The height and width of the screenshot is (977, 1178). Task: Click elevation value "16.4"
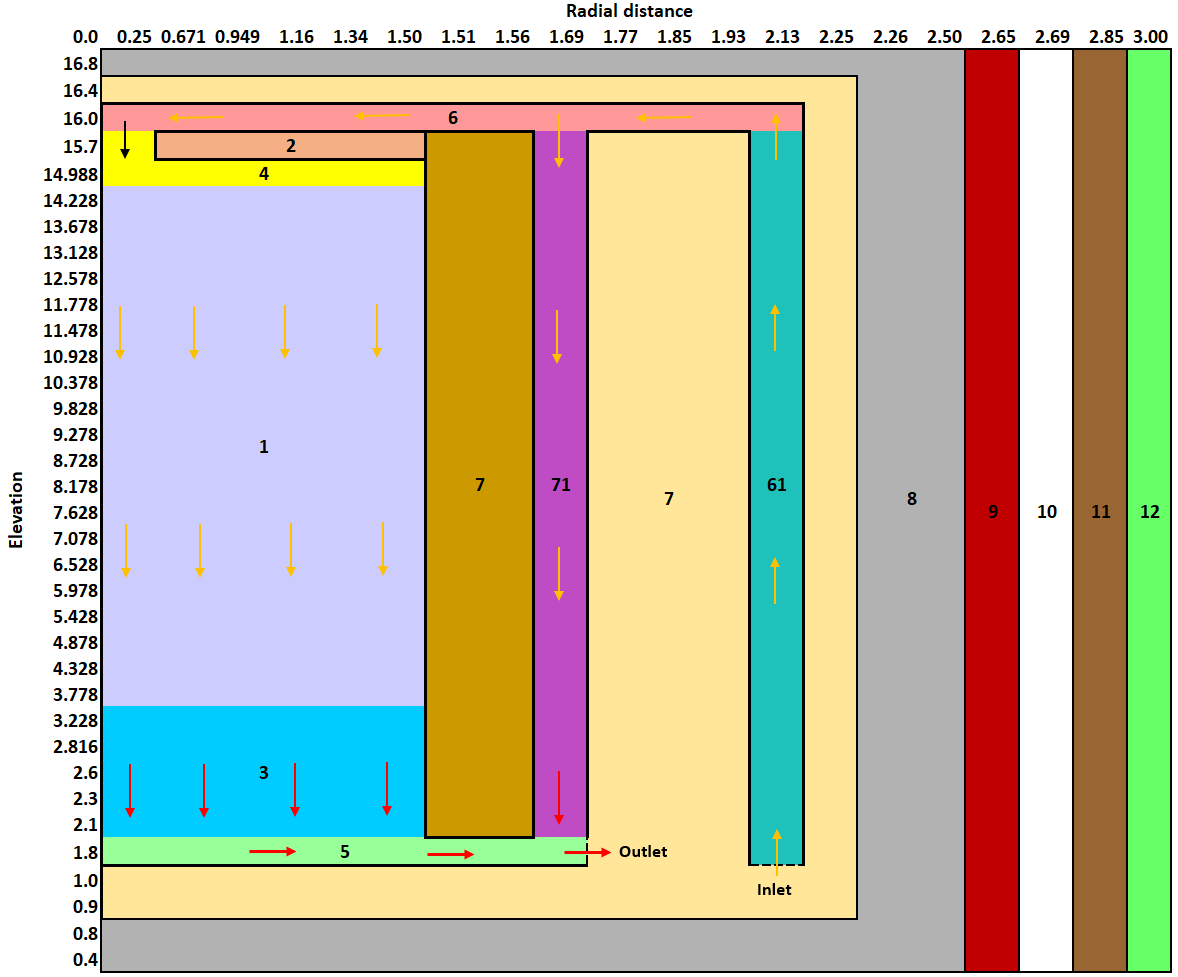click(x=80, y=91)
